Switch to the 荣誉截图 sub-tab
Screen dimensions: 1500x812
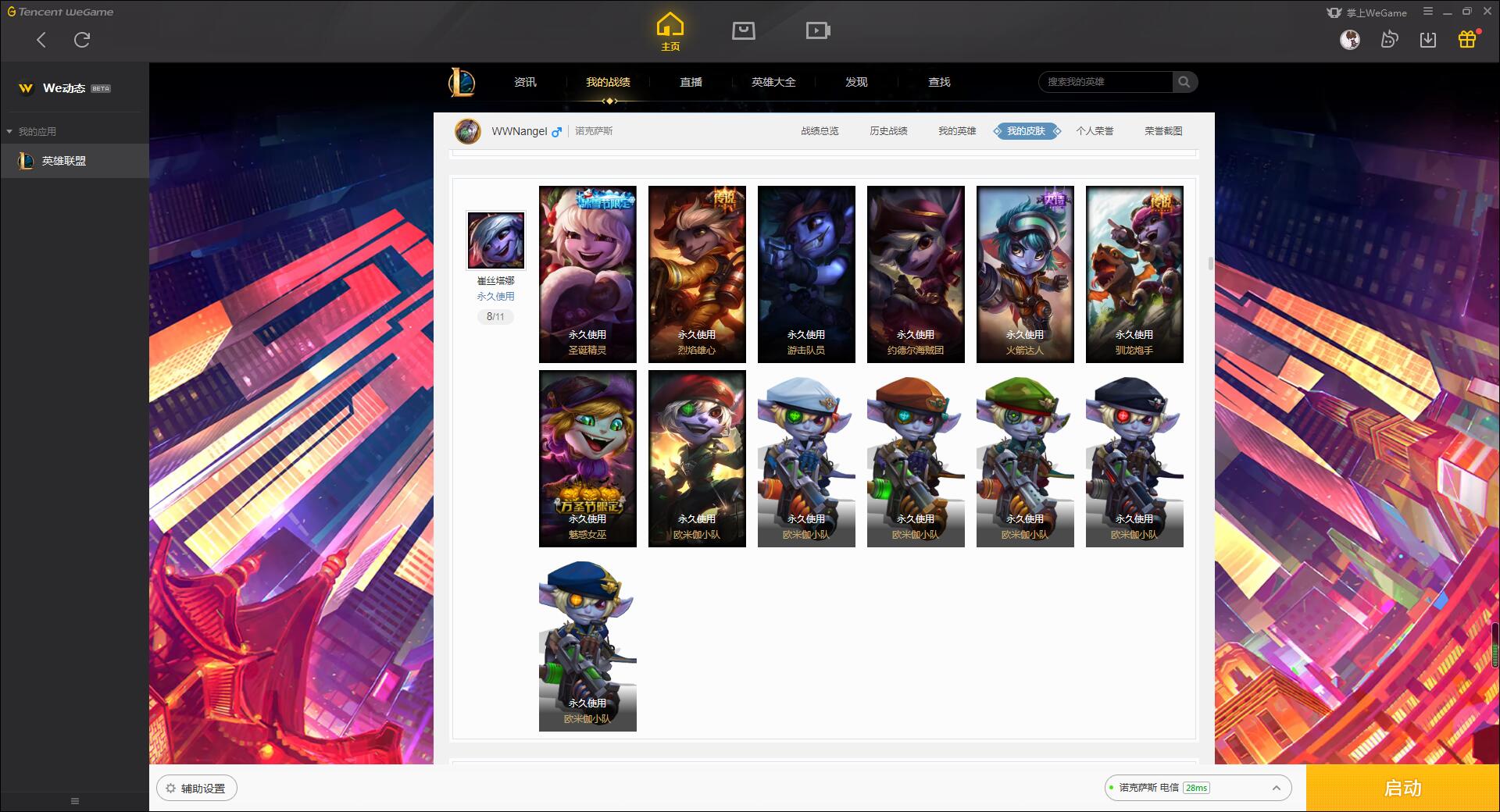(x=1163, y=131)
